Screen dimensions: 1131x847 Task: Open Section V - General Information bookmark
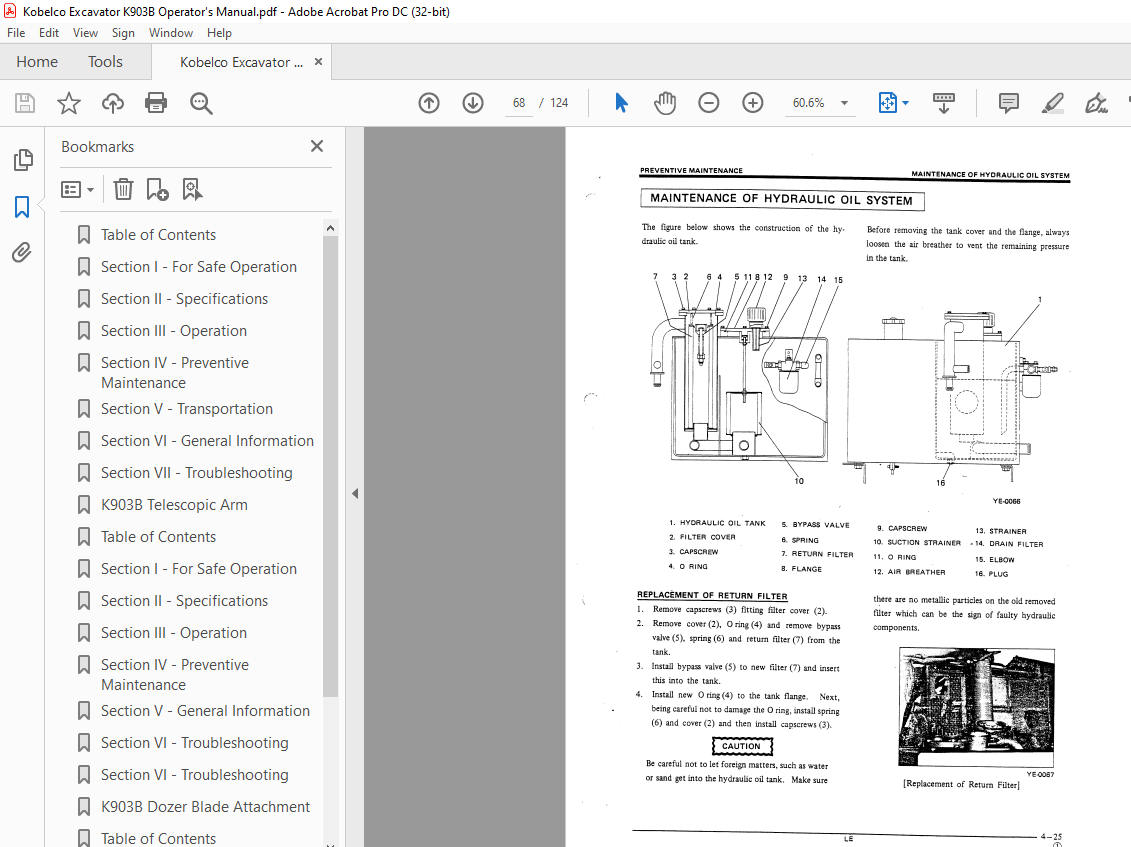point(205,711)
